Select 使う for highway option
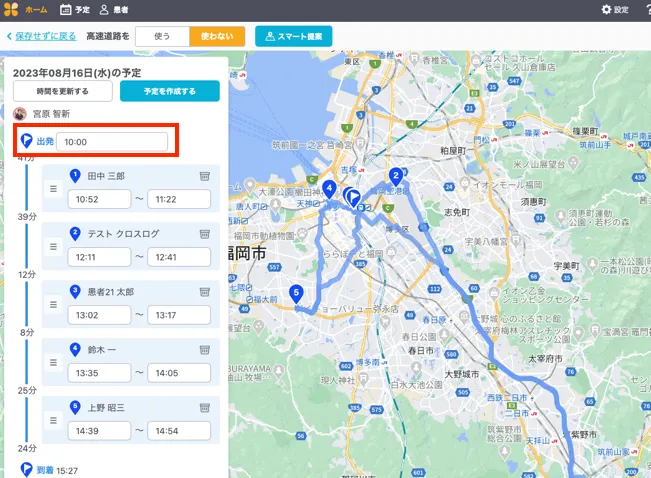Screen dimensions: 651x478 [x=162, y=36]
